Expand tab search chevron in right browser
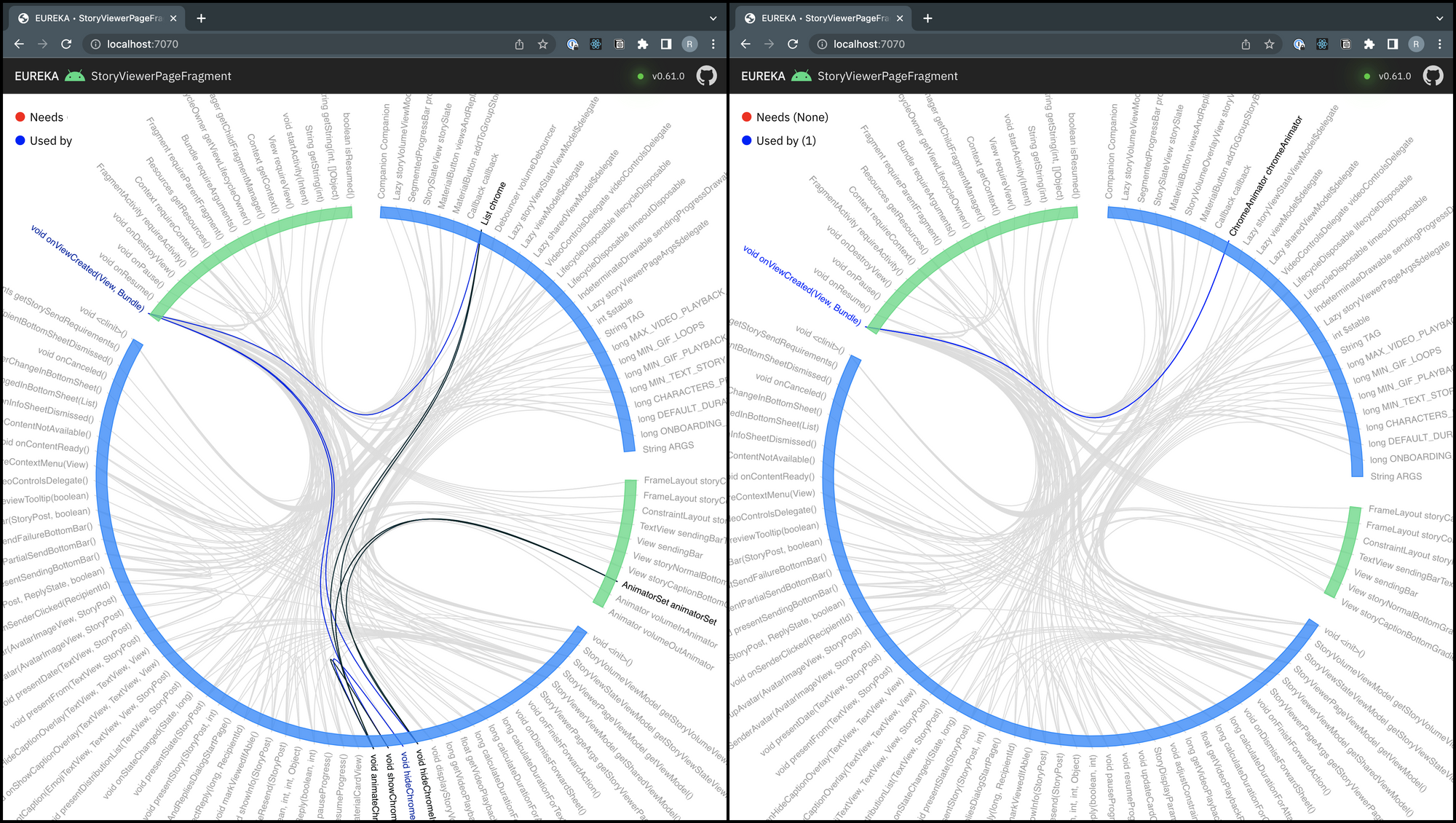 point(1439,18)
